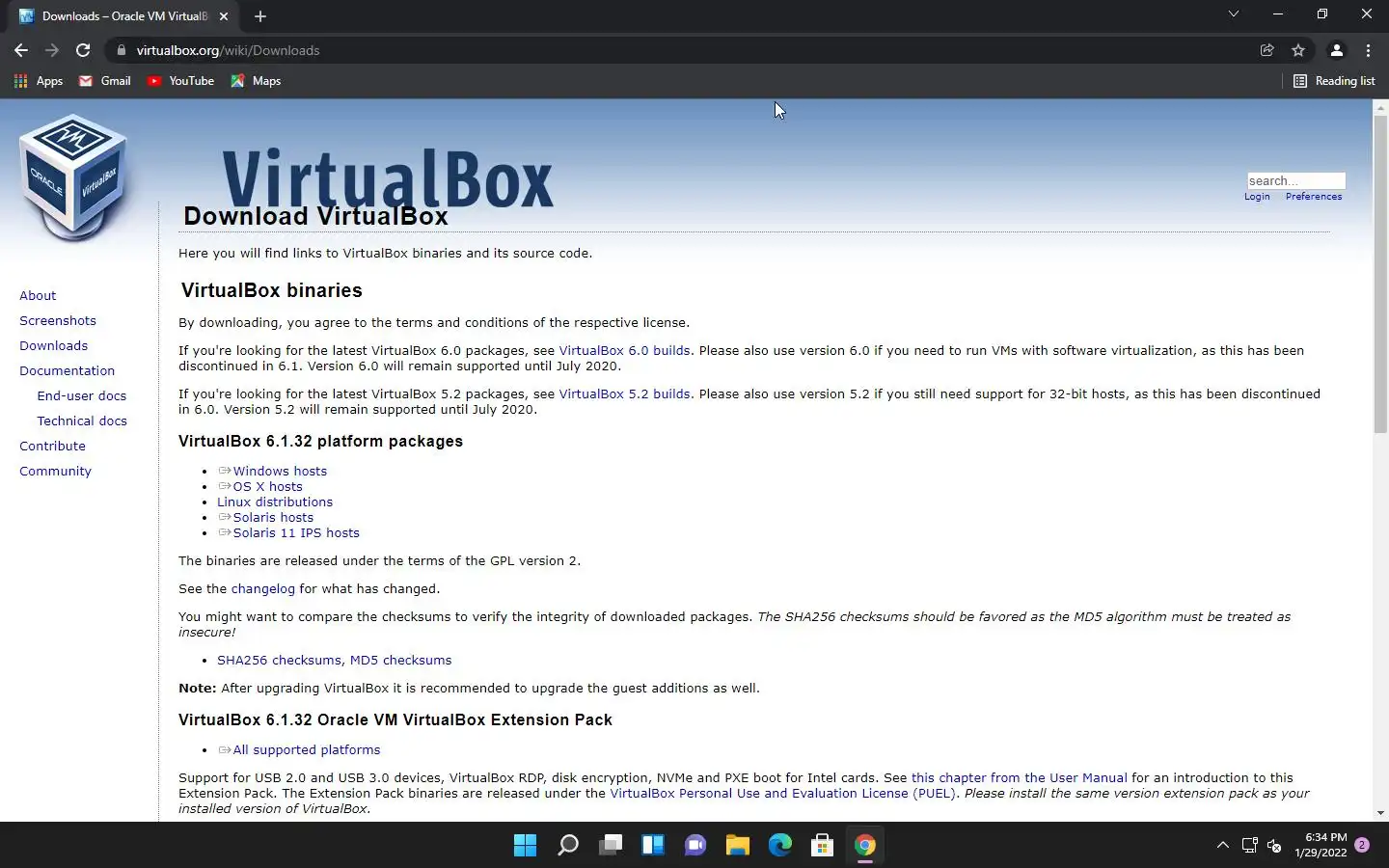Viewport: 1389px width, 868px height.
Task: Open Chrome's three-dot menu
Action: coord(1368,50)
